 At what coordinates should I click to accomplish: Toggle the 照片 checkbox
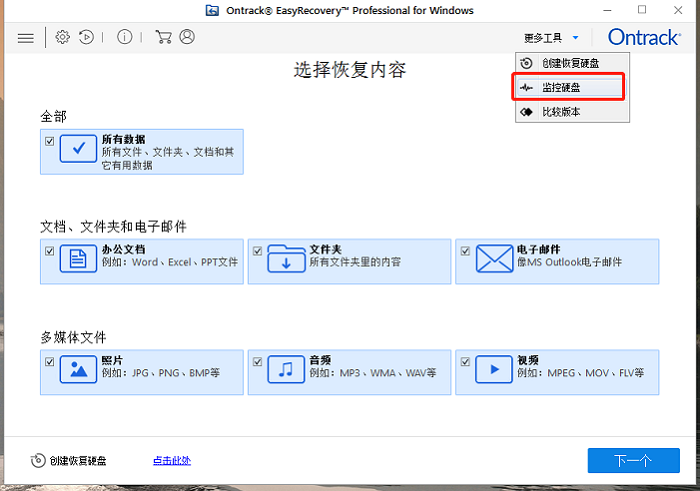coord(50,362)
